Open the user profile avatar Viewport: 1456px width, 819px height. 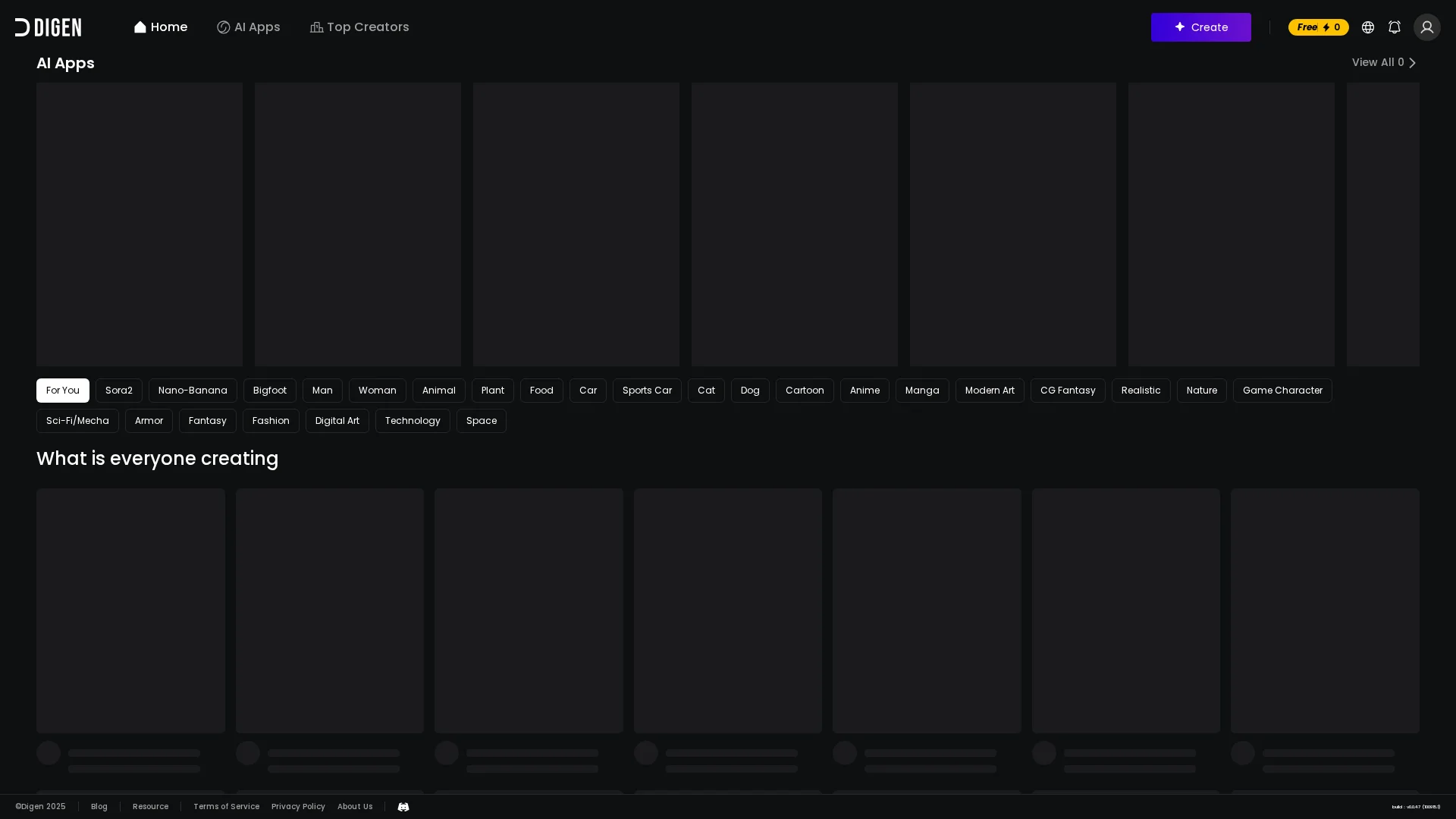click(1426, 27)
